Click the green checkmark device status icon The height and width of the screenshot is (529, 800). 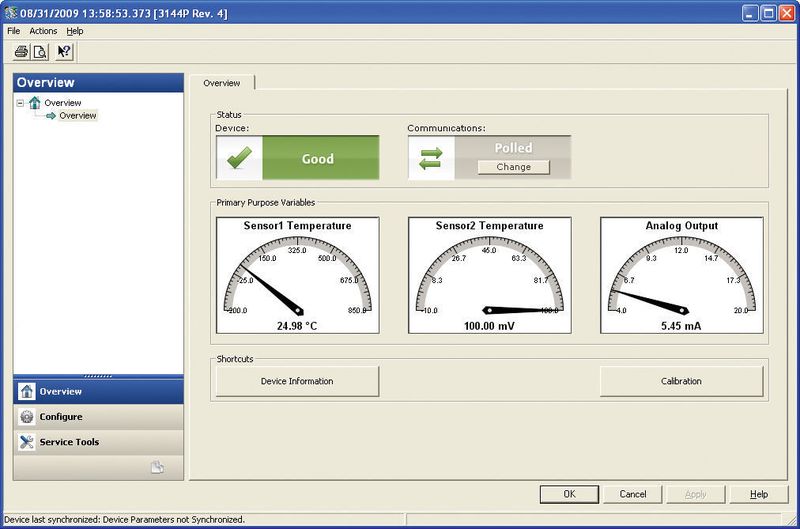(238, 159)
